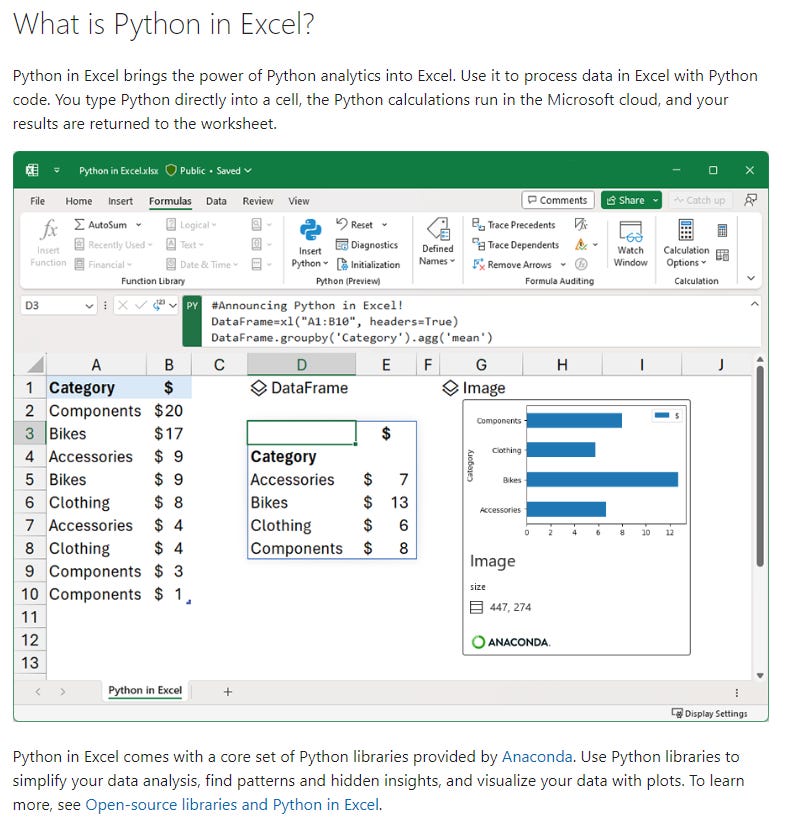792x828 pixels.
Task: Open the Comments pane button
Action: tap(558, 200)
